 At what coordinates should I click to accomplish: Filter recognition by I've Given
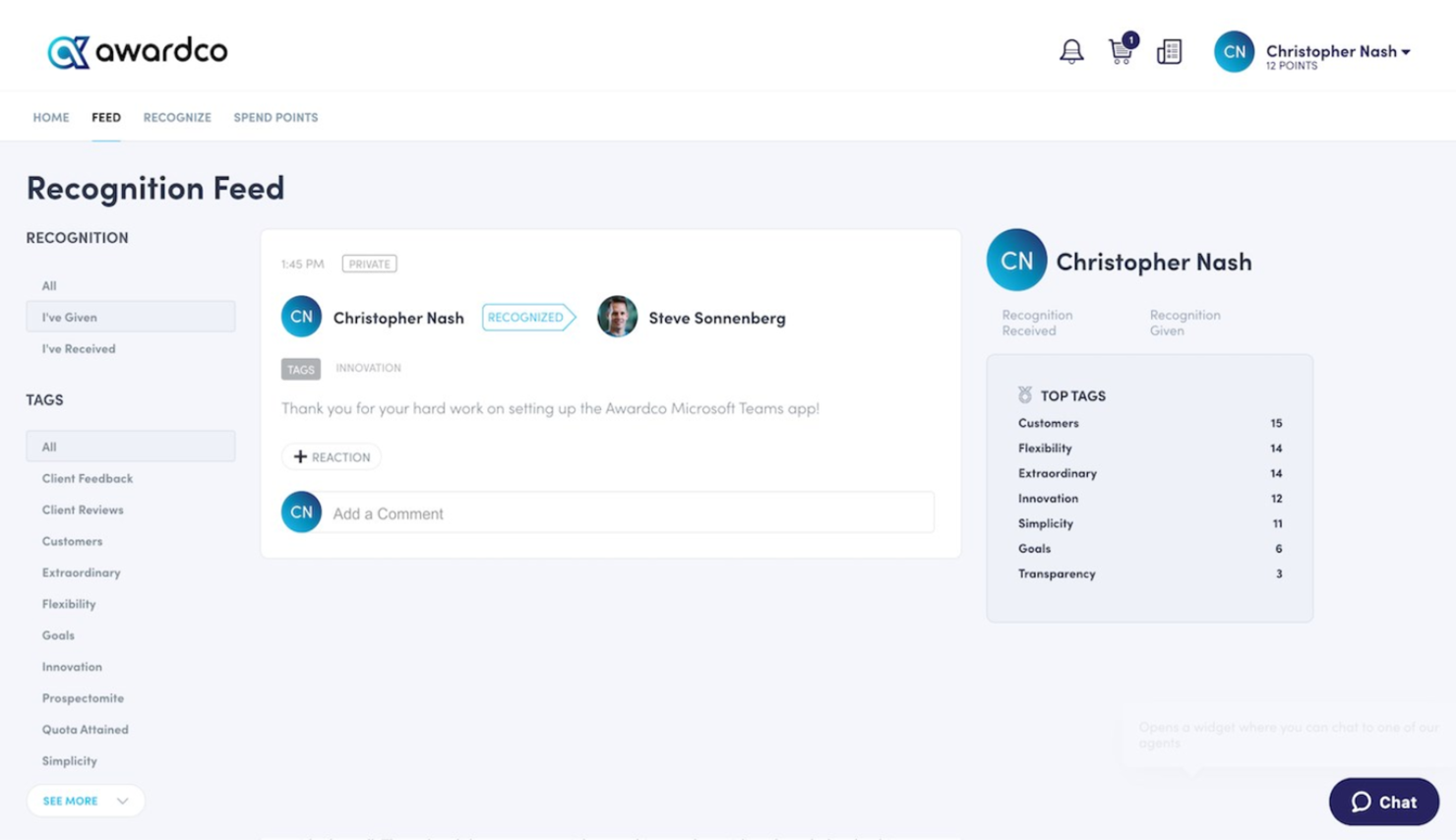point(131,317)
